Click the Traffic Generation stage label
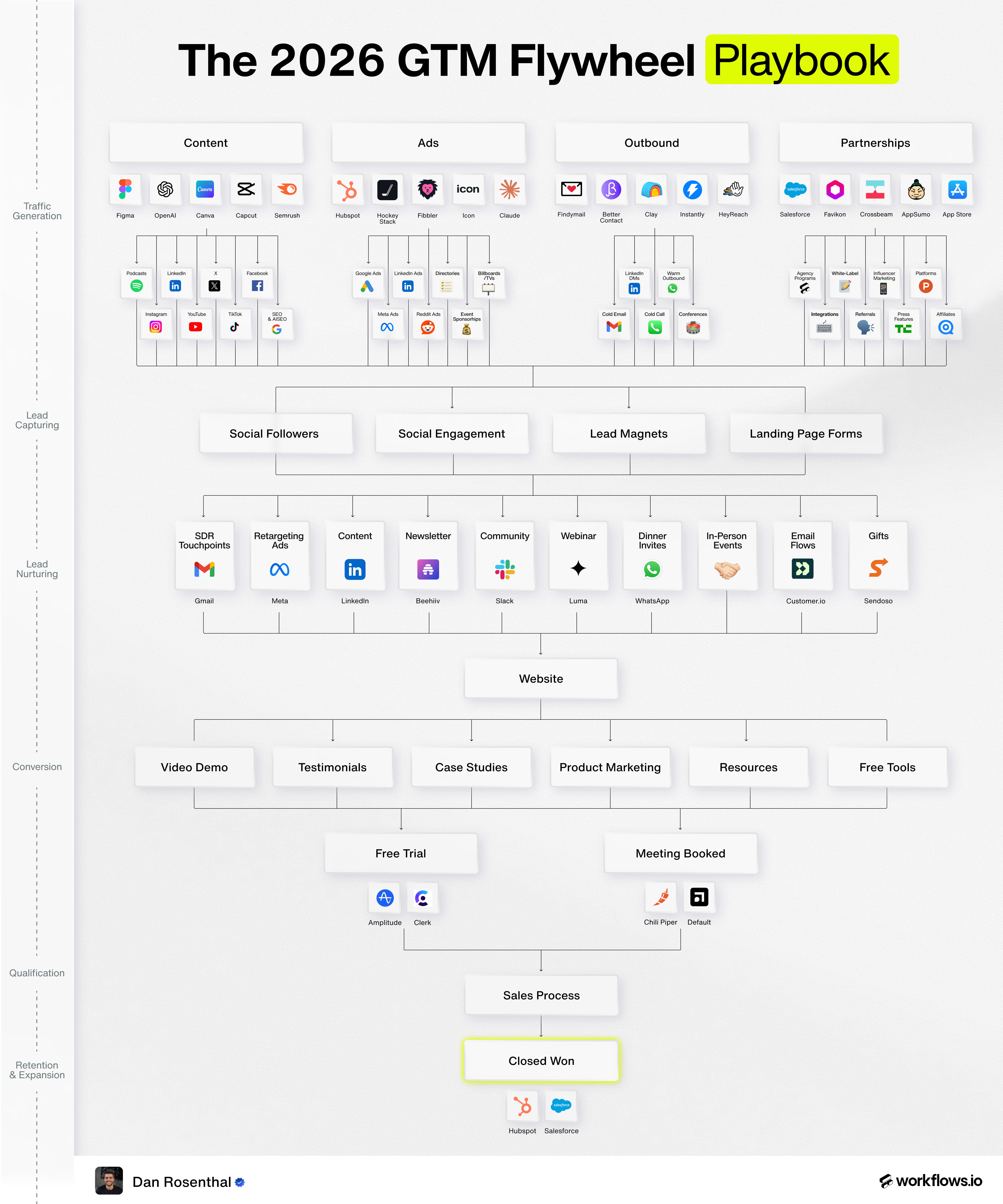This screenshot has height=1204, width=1003. pyautogui.click(x=37, y=211)
